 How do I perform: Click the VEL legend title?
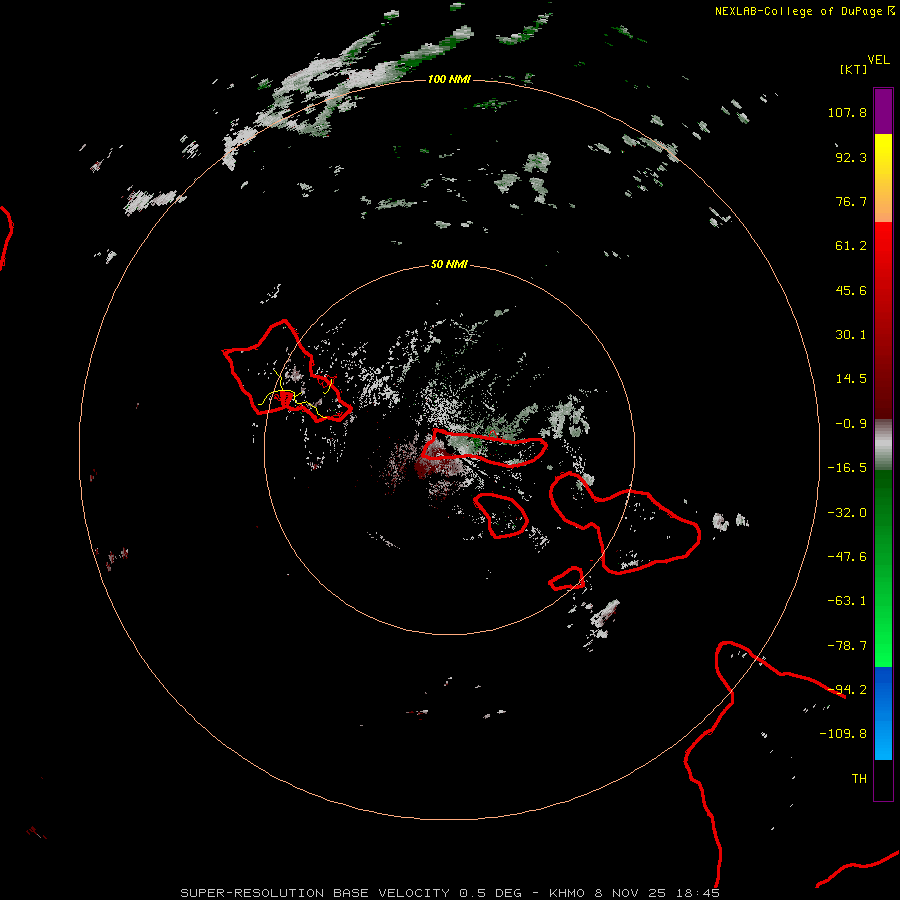[x=879, y=60]
